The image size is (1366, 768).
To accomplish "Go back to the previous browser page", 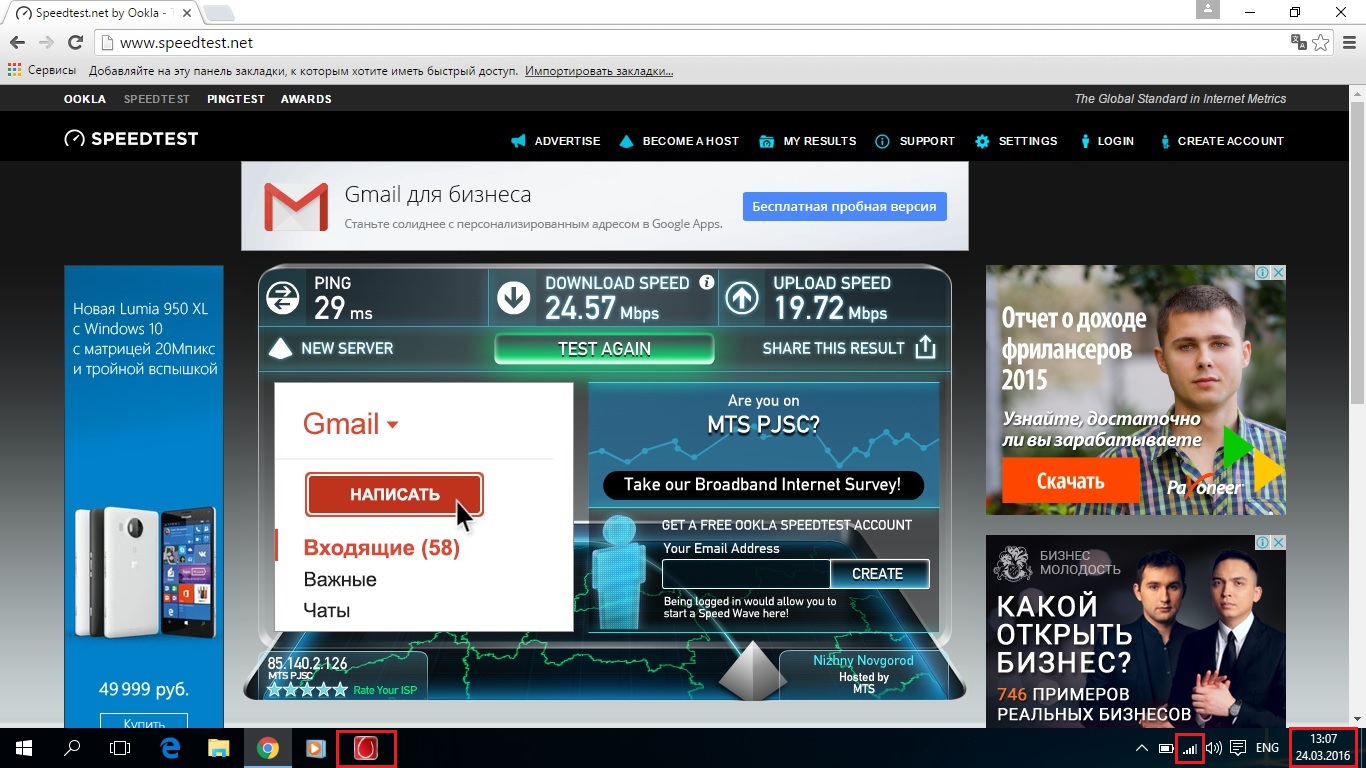I will [17, 43].
